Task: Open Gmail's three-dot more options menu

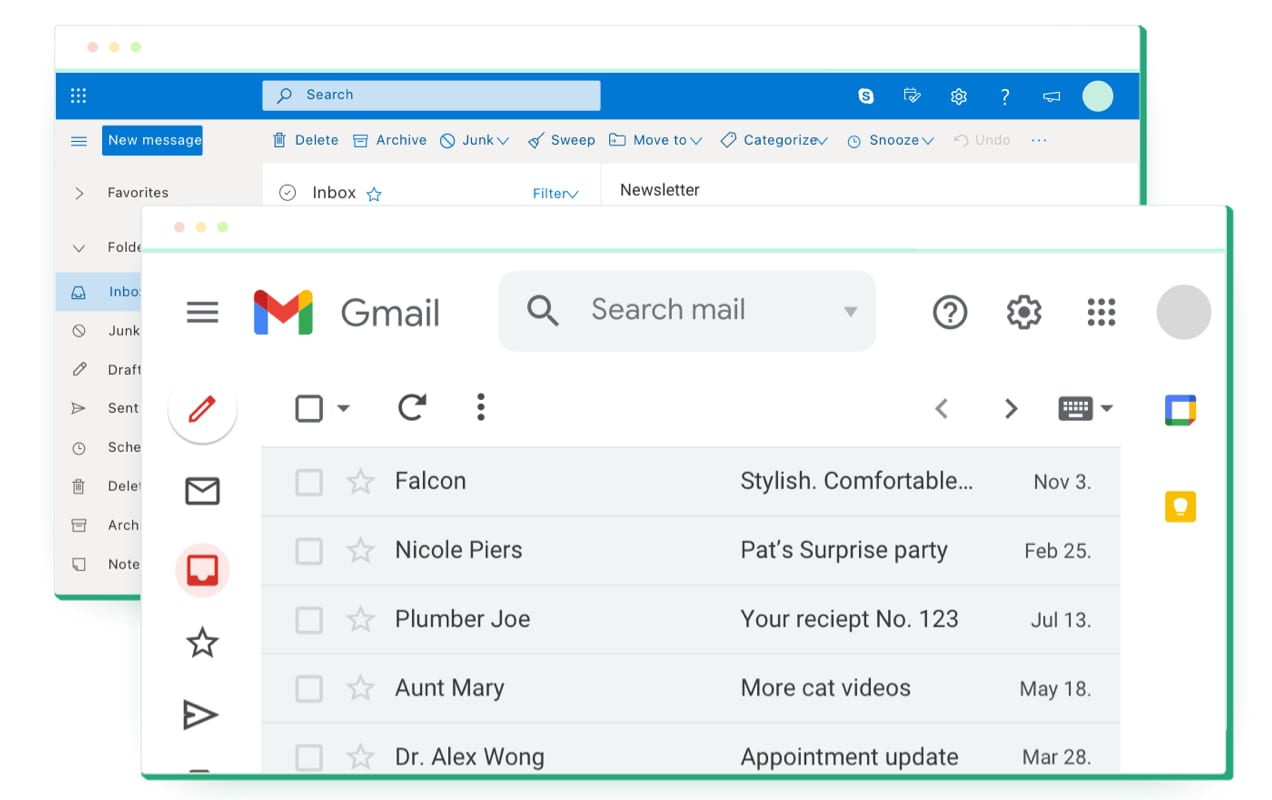Action: 480,408
